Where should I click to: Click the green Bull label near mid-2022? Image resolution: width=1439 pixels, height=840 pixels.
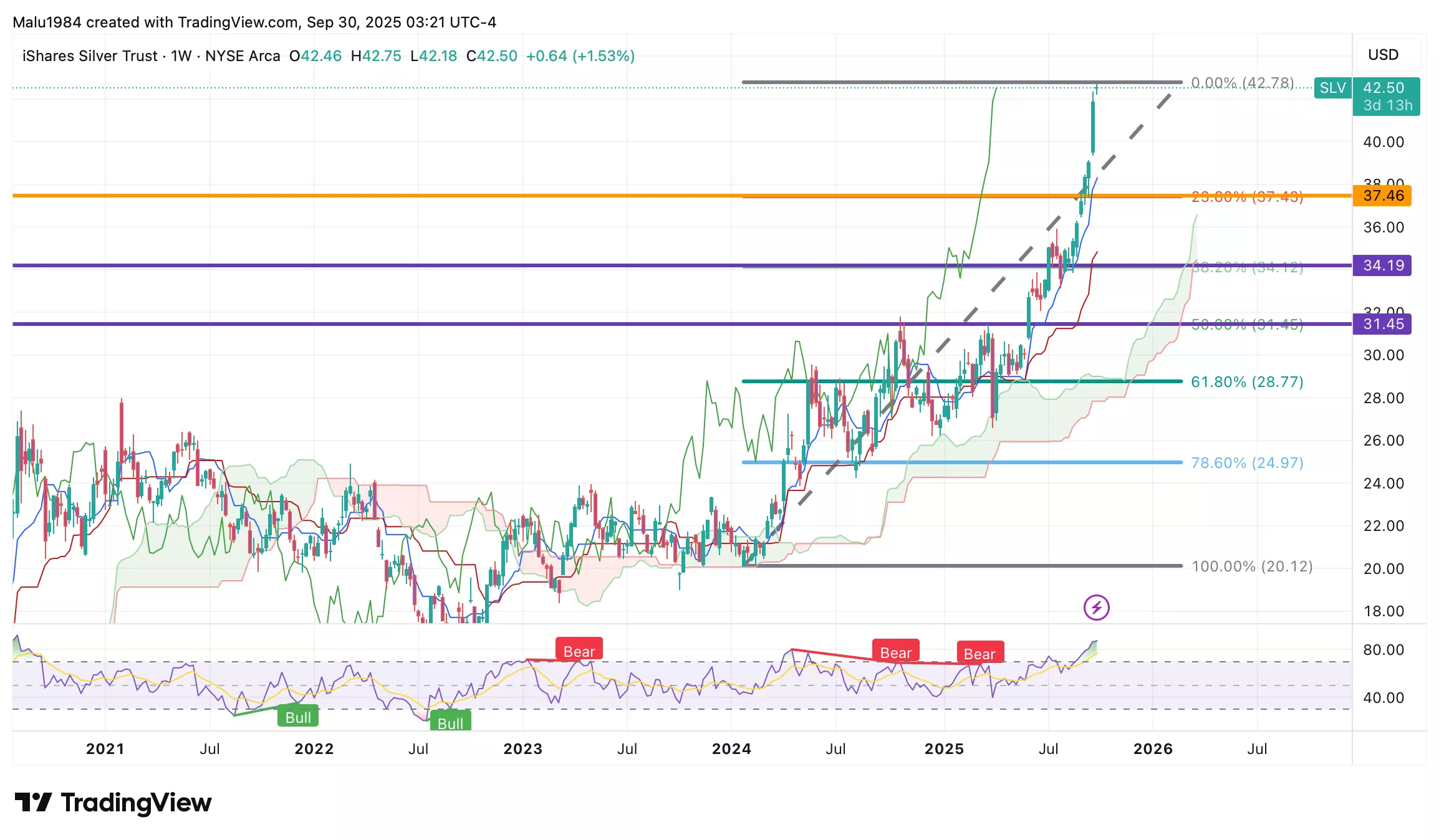click(x=450, y=722)
